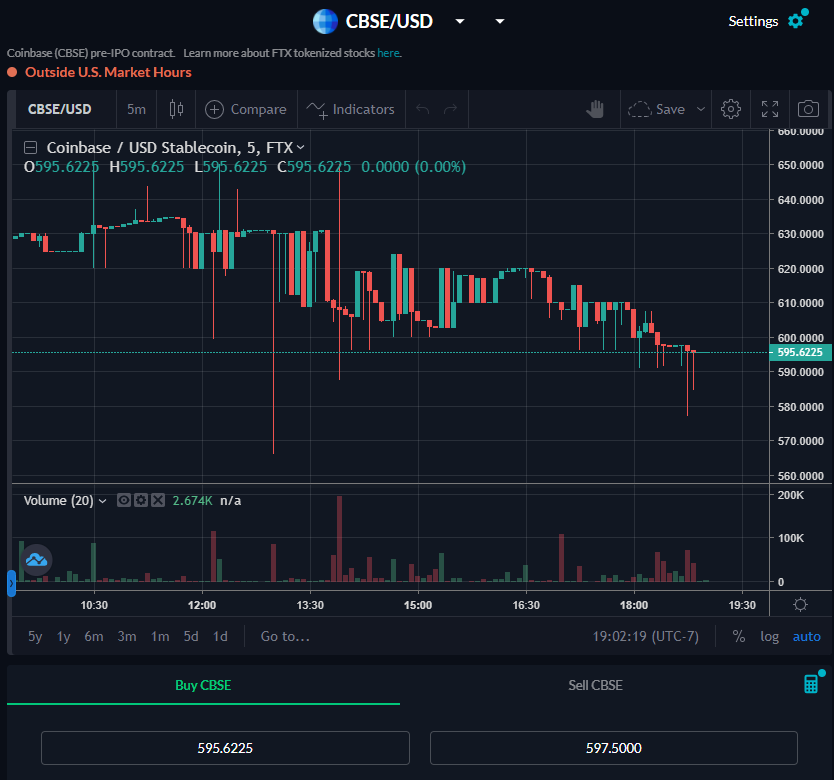
Task: Set the chart range to 1m
Action: [160, 636]
